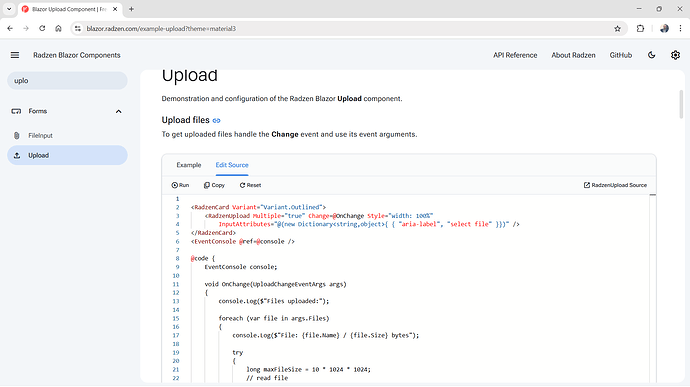Click line number 1 in editor
Screen dimensions: 690x387
click(x=177, y=199)
